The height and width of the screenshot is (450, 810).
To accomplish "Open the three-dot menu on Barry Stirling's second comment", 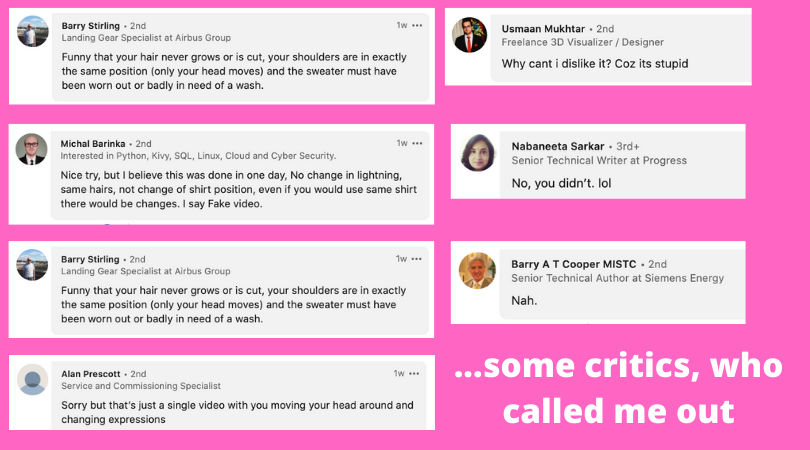I will [x=416, y=259].
